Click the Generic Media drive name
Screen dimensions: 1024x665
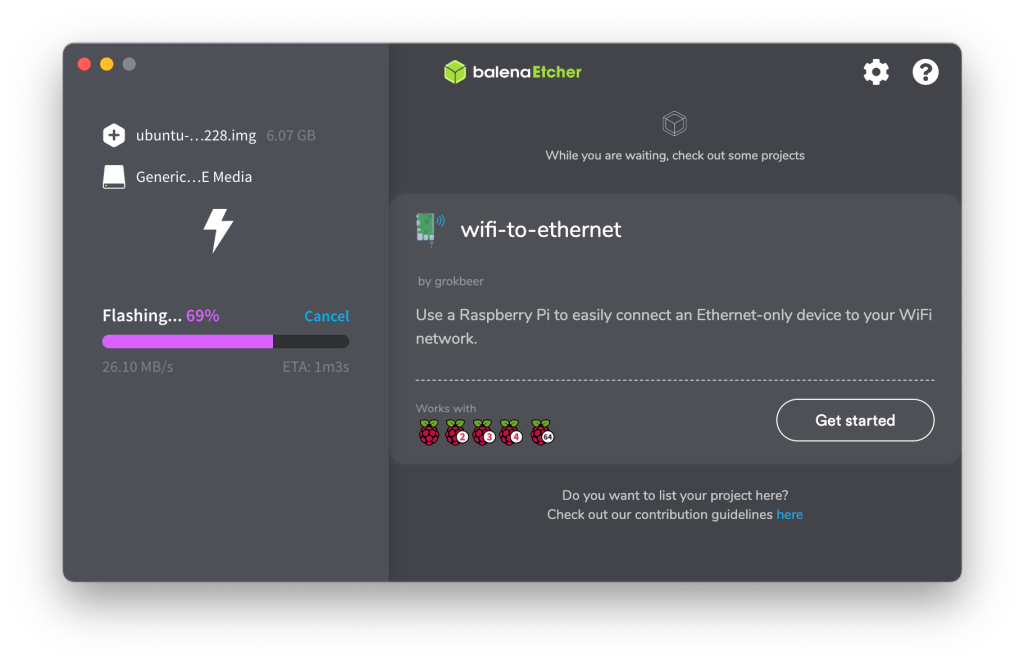pos(194,177)
